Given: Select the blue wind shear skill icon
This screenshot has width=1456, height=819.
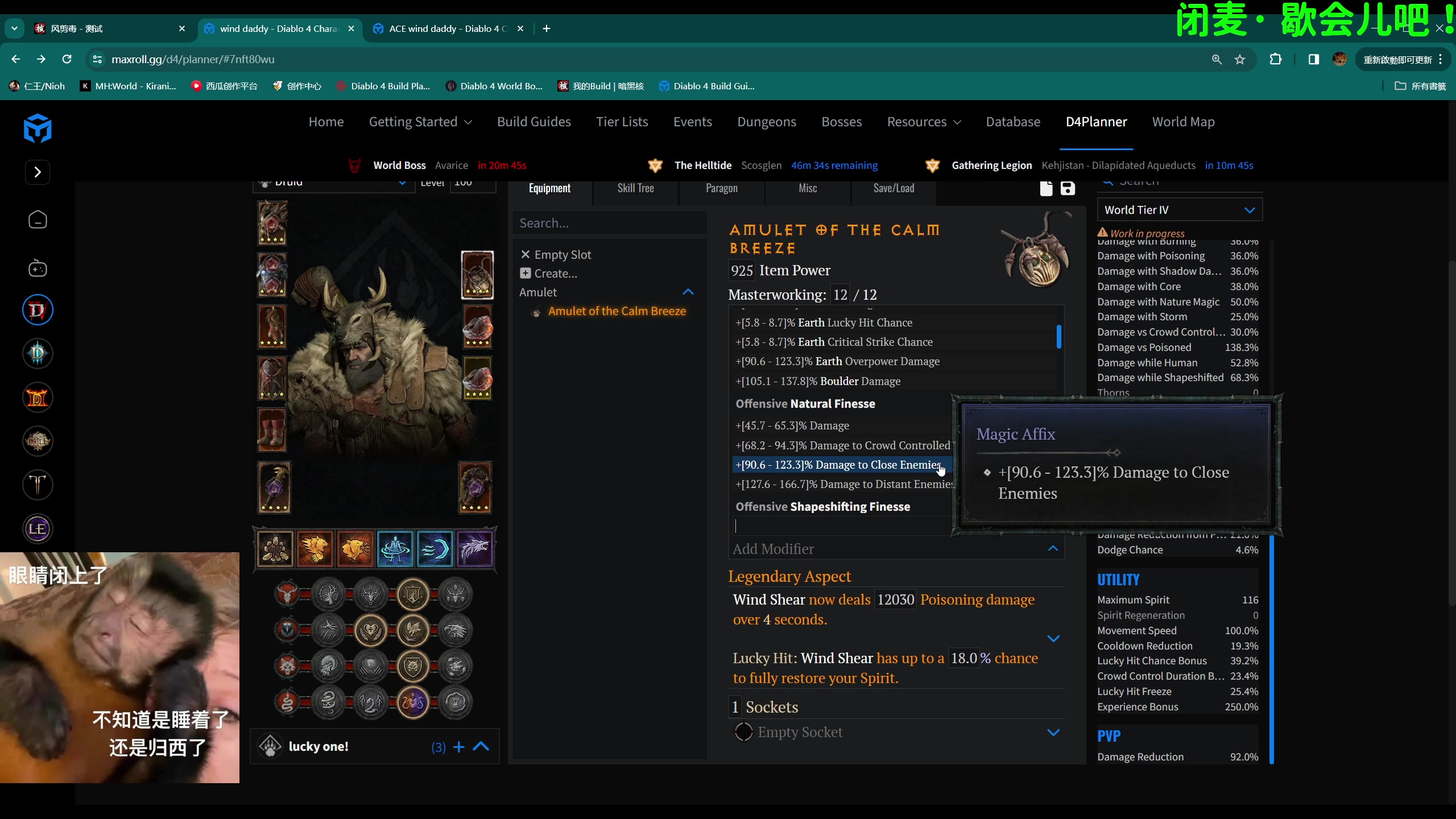Looking at the screenshot, I should click(435, 549).
